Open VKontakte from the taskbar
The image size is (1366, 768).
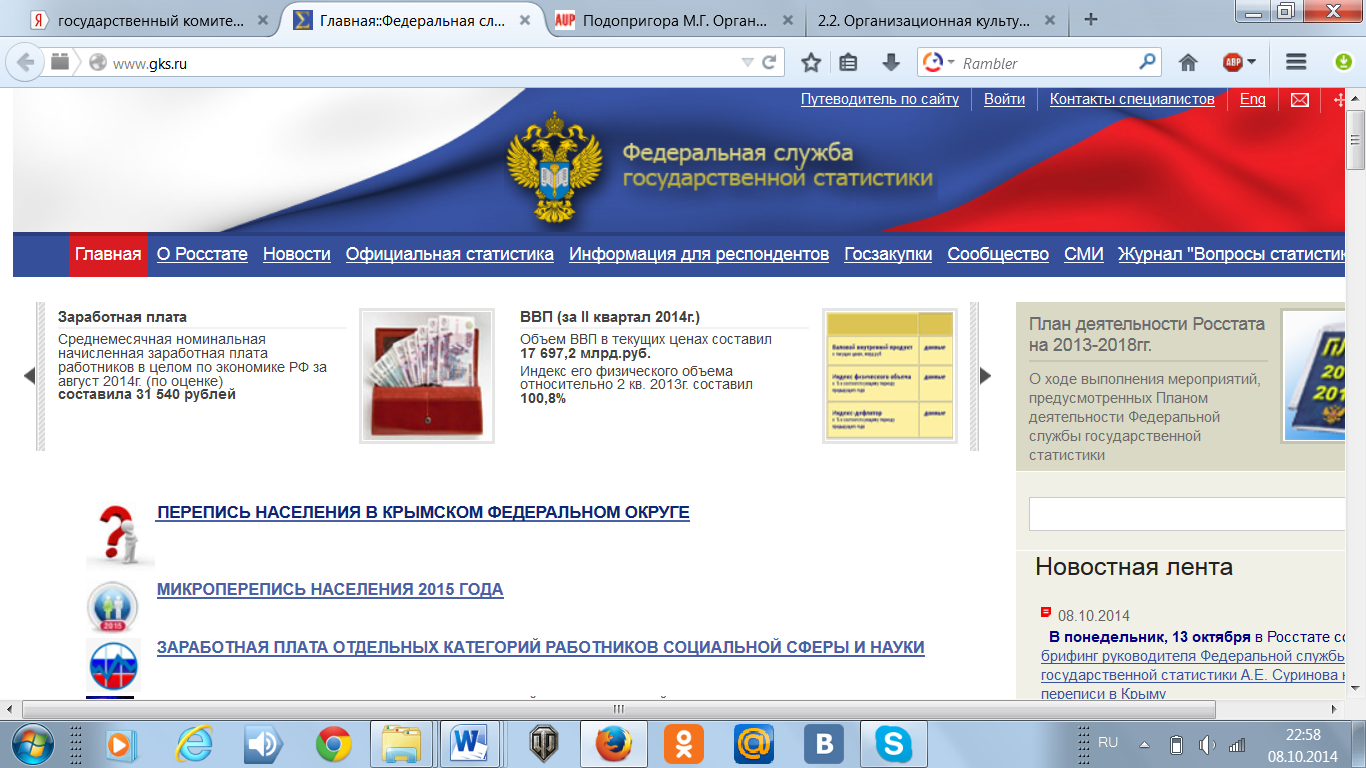(824, 744)
